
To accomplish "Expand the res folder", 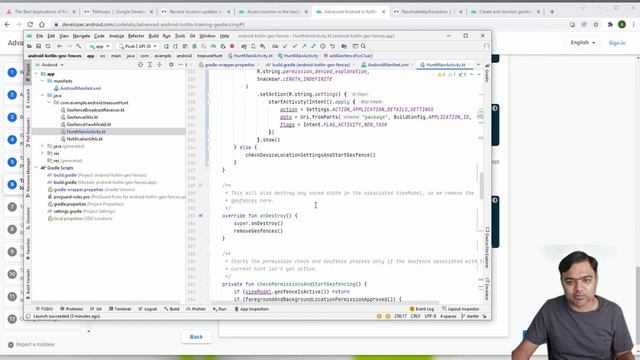I will 42,153.
